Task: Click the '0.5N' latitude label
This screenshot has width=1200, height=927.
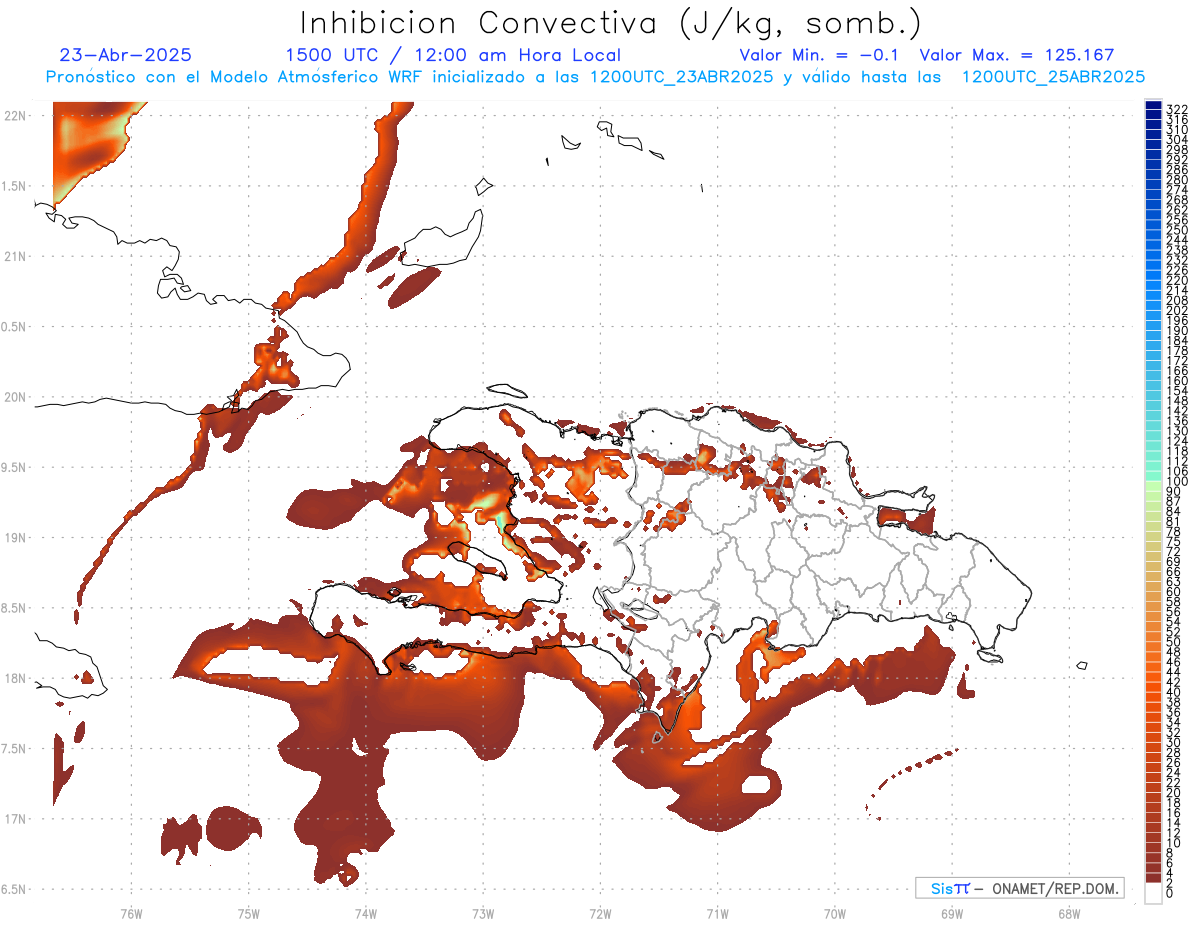Action: point(13,327)
